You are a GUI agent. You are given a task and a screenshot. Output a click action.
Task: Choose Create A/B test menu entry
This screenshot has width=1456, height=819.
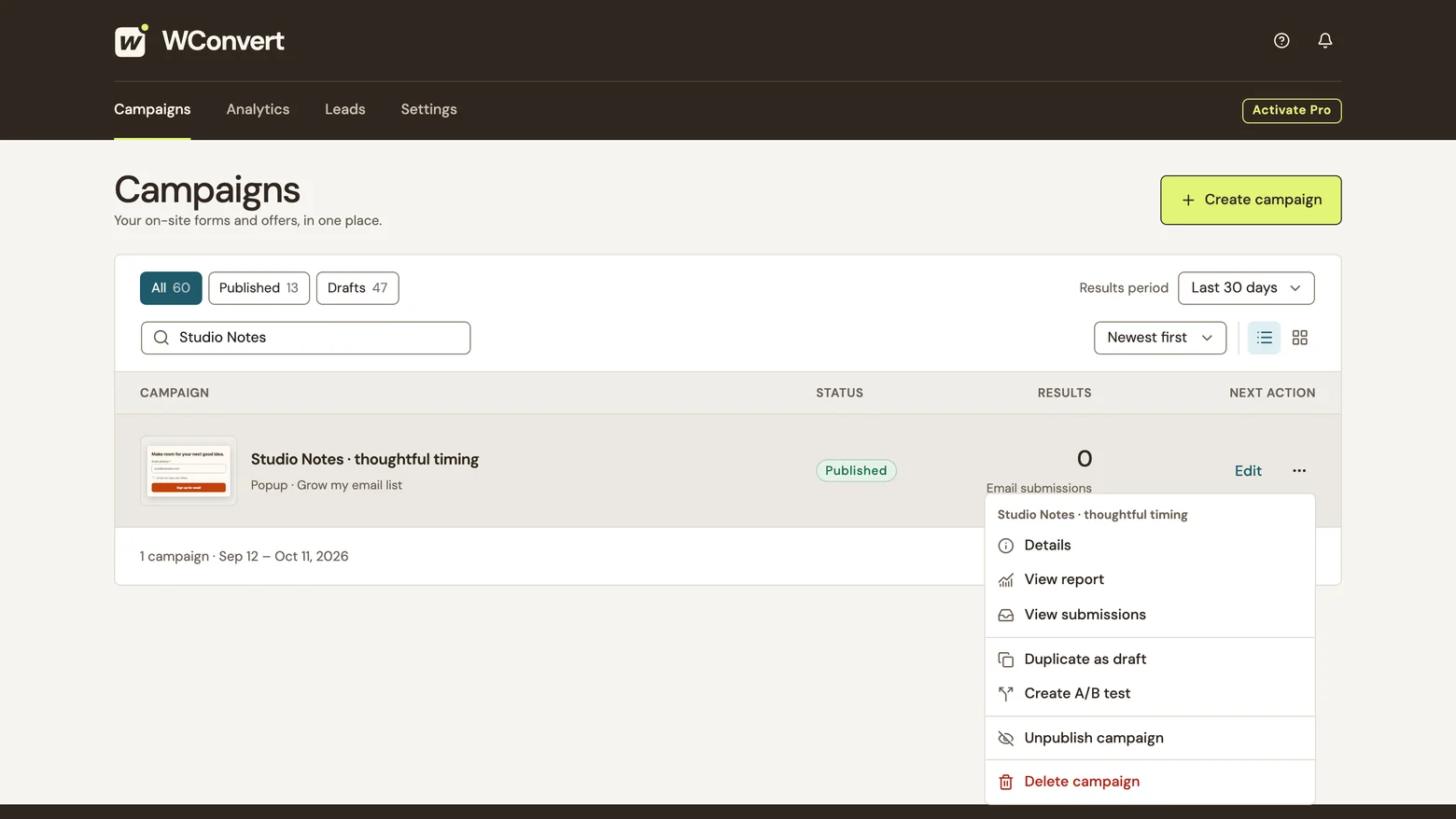[1150, 693]
